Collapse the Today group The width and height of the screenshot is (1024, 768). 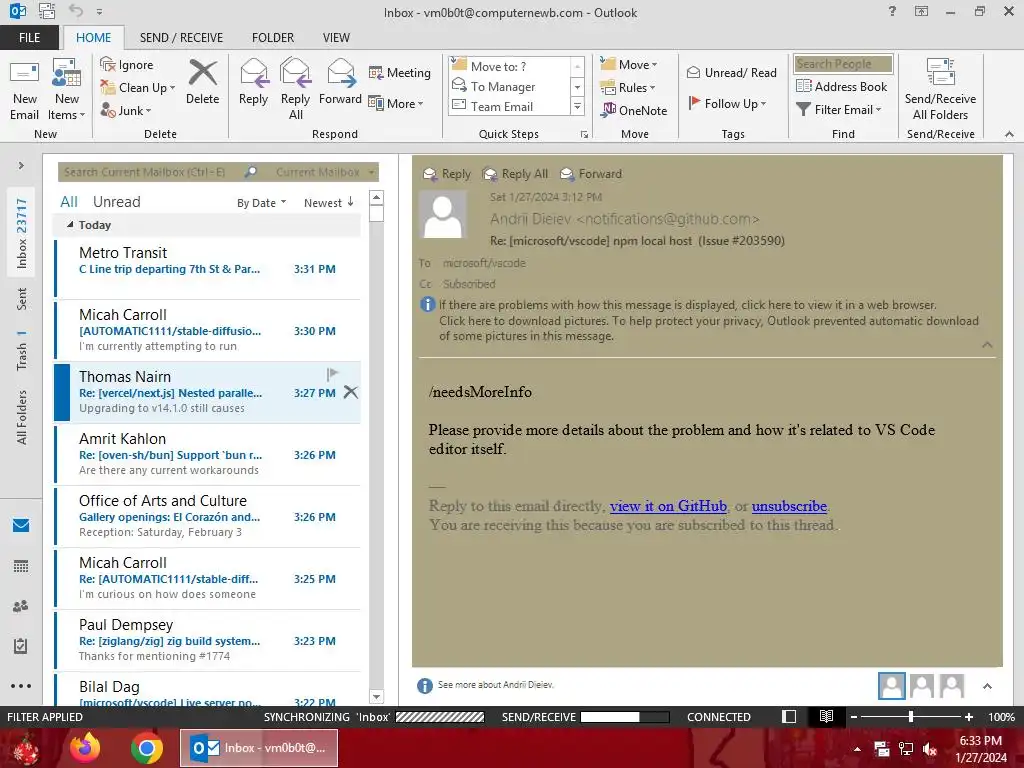pyautogui.click(x=70, y=225)
